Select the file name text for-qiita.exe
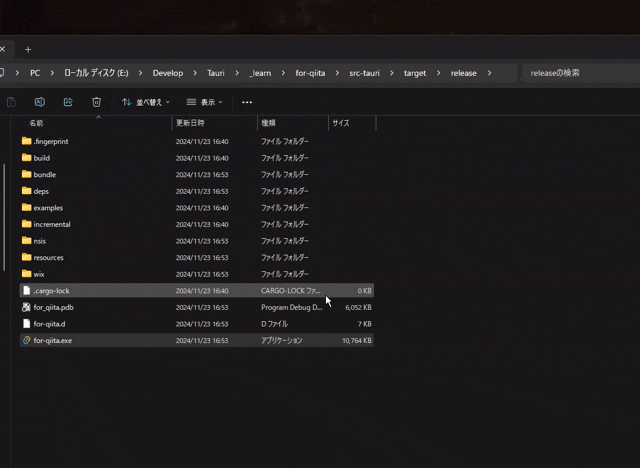Screen dimensions: 640x468 click(53, 340)
